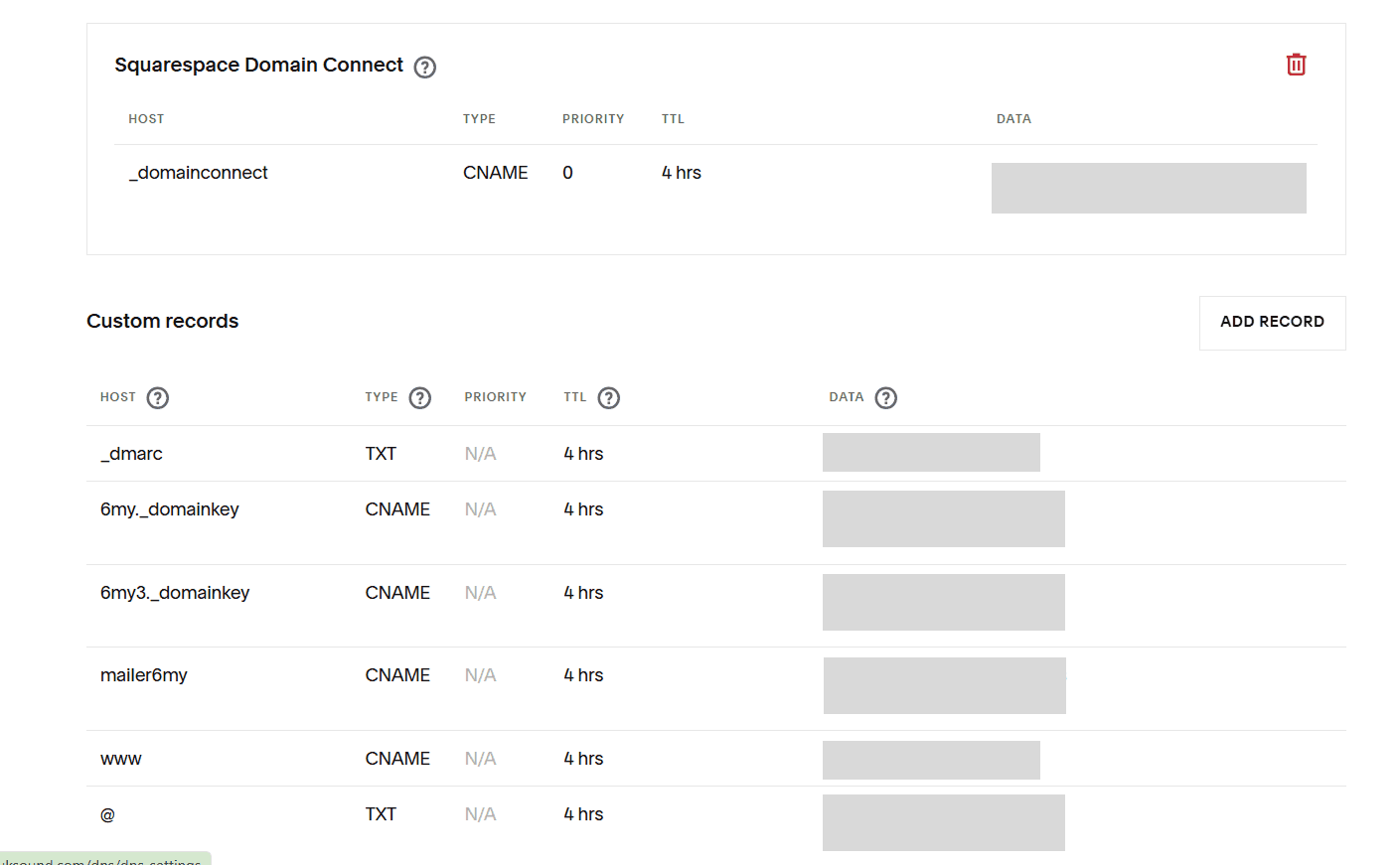Open the DATA column help icon
Image resolution: width=1400 pixels, height=865 pixels.
click(x=886, y=398)
